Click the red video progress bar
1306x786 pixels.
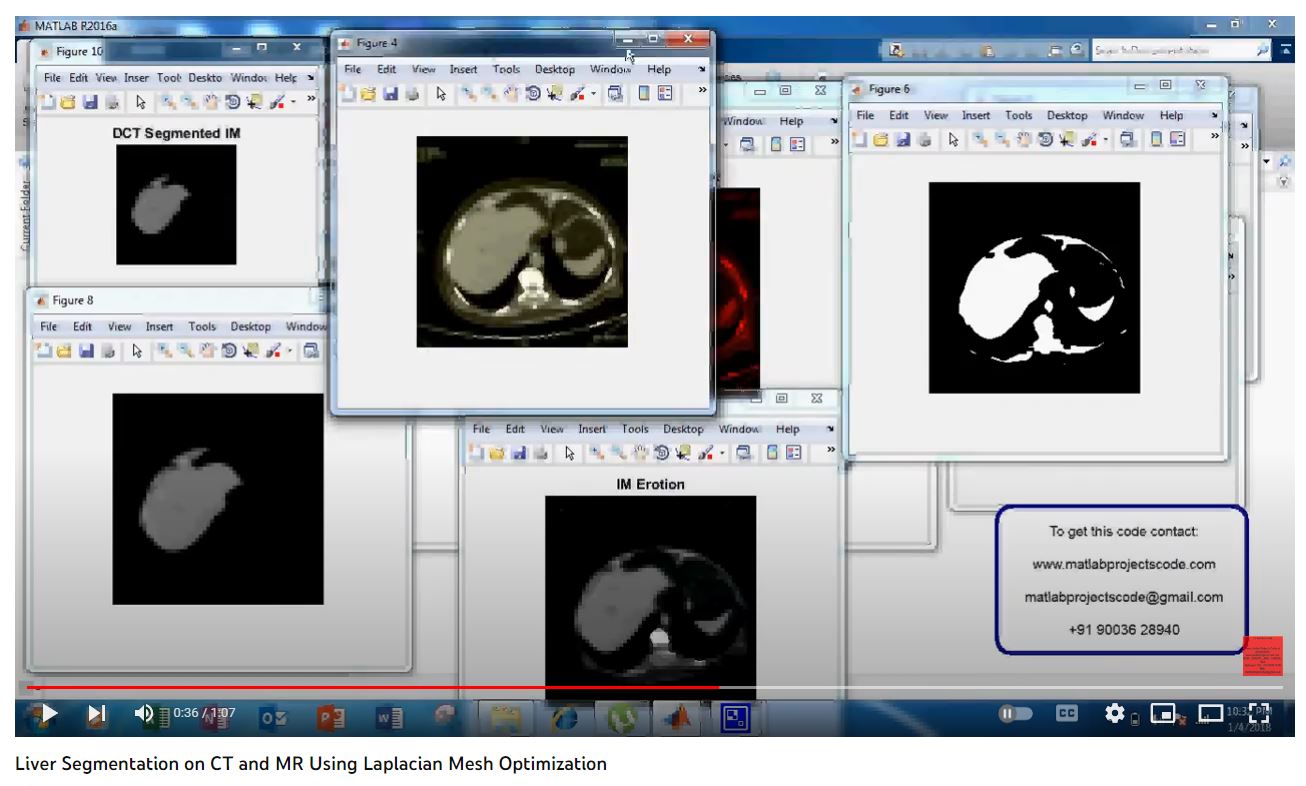pos(370,688)
